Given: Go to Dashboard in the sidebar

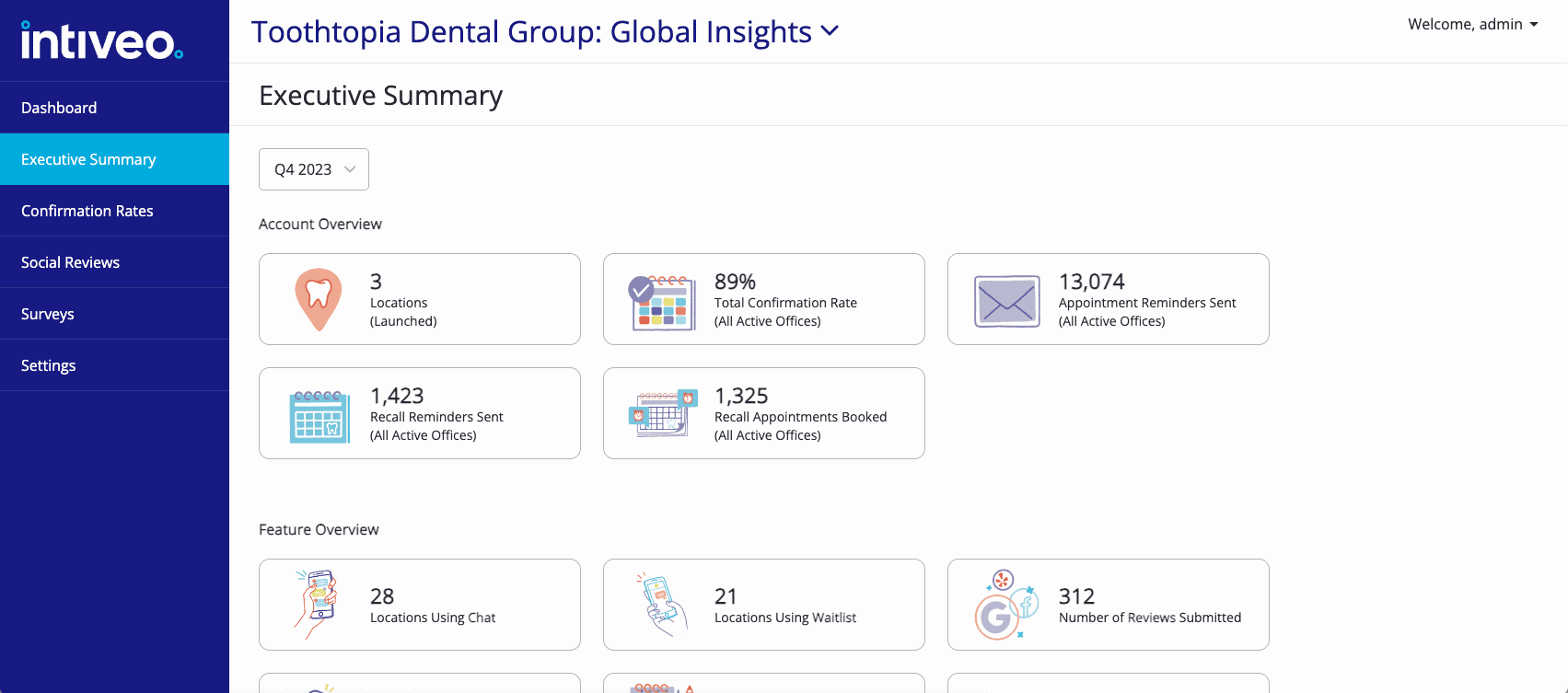Looking at the screenshot, I should [x=59, y=108].
